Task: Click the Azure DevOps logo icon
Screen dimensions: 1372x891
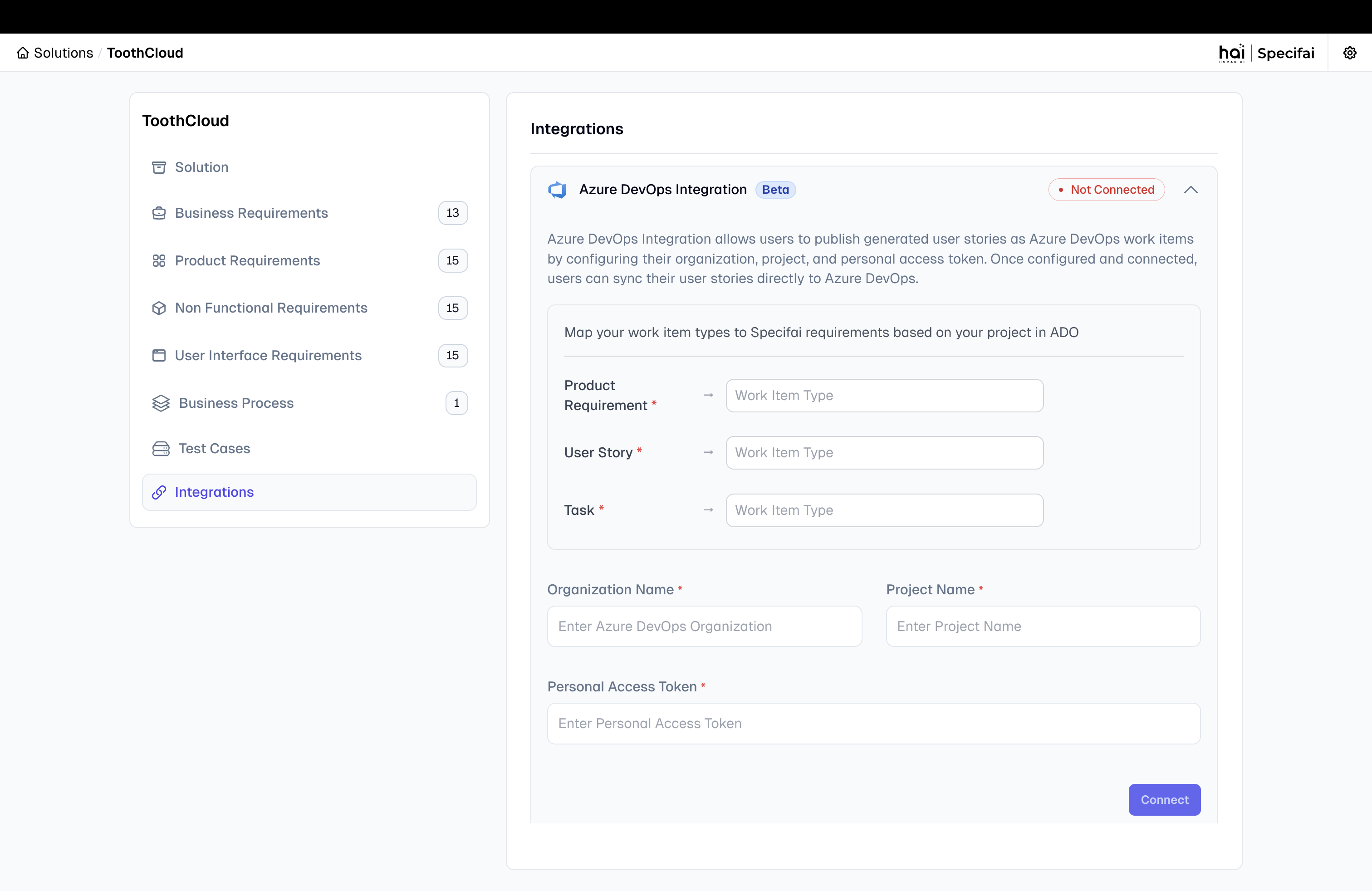Action: pos(557,190)
